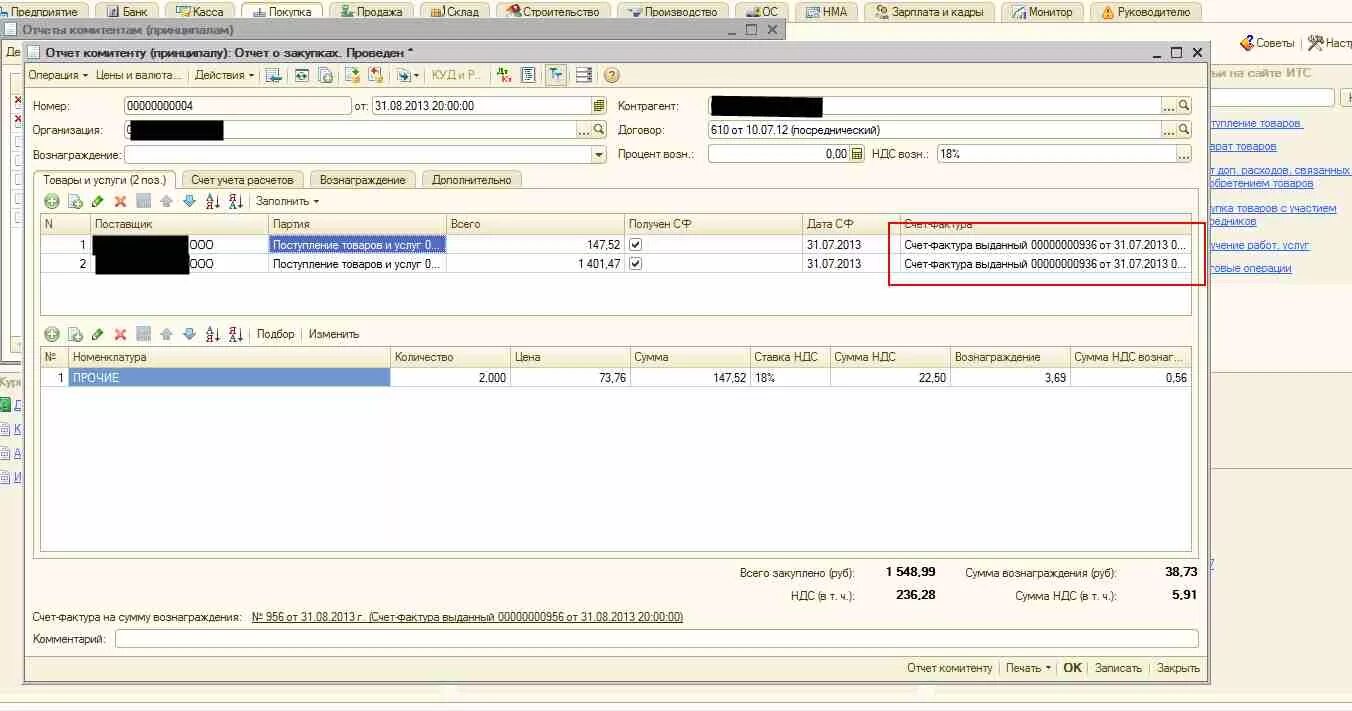Toggle Получен СФ checkbox for row 1
This screenshot has height=711, width=1352.
coord(635,244)
